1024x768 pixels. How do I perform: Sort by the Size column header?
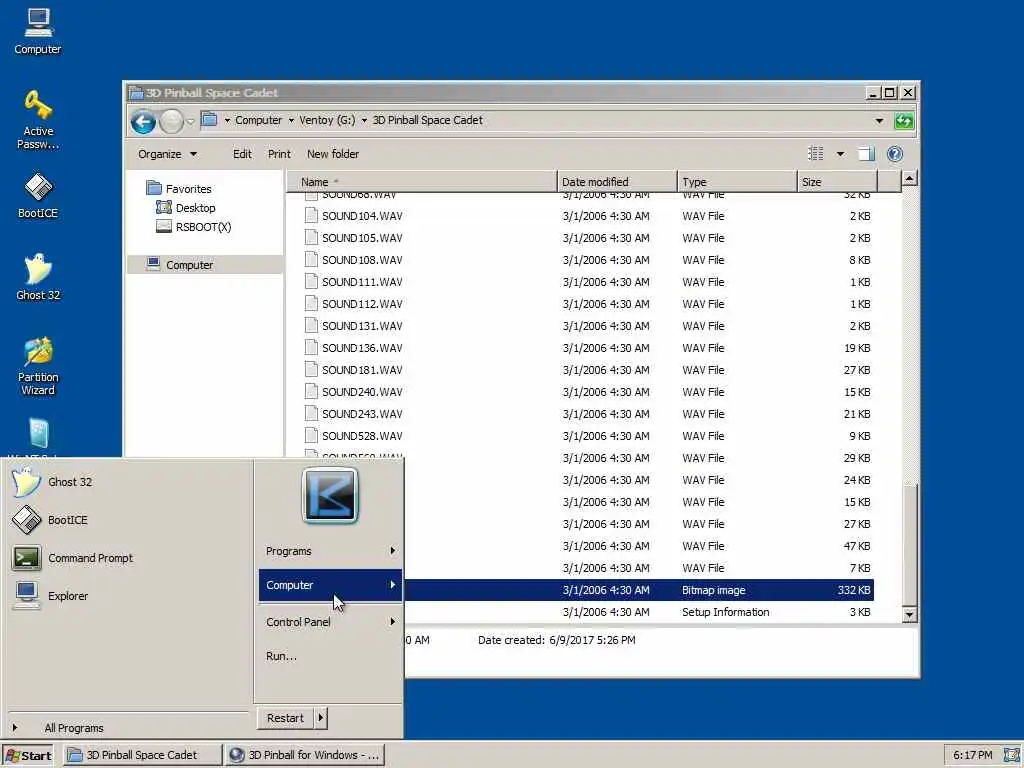837,182
